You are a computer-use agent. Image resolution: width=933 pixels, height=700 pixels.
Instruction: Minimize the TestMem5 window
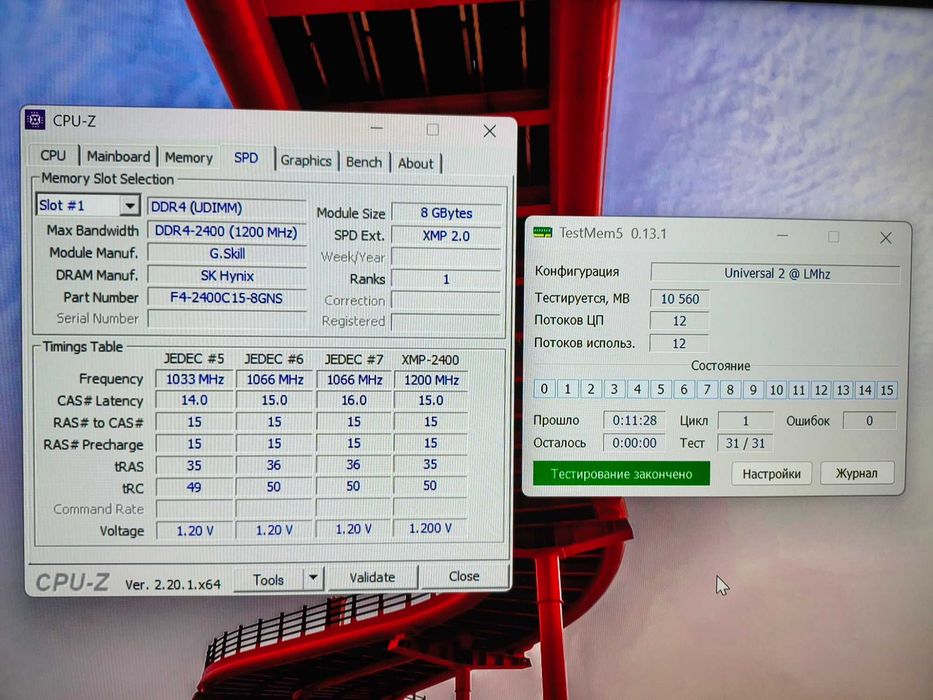click(782, 236)
